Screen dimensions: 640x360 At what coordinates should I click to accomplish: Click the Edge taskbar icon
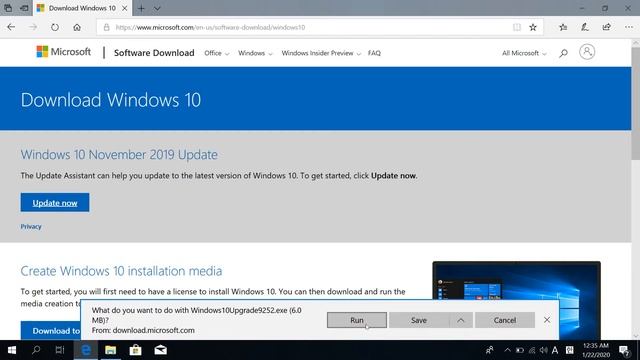coord(86,350)
